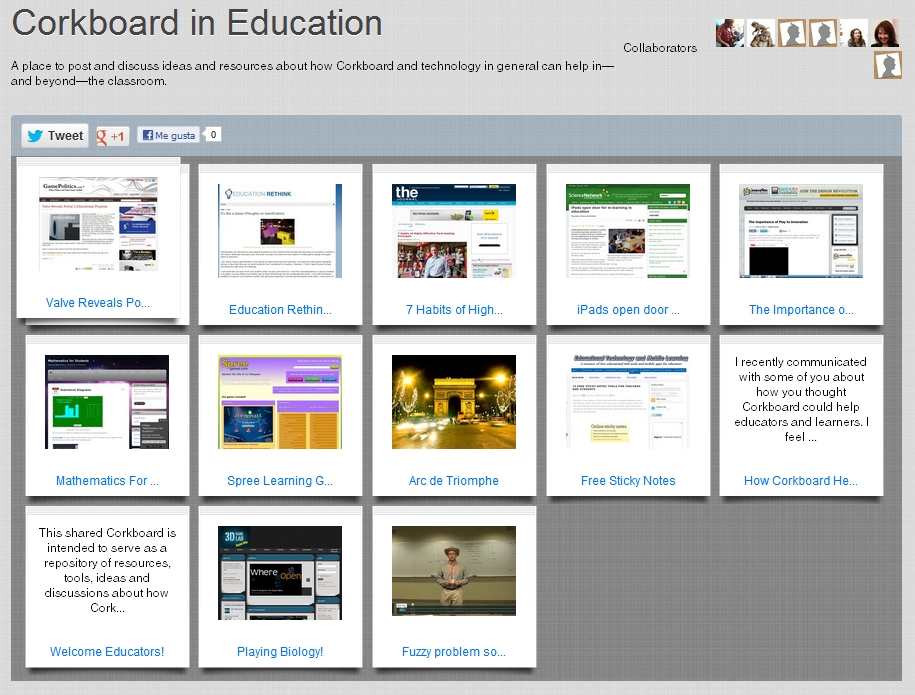Open the Welcome Educators! post link
Image resolution: width=915 pixels, height=695 pixels.
coord(107,652)
